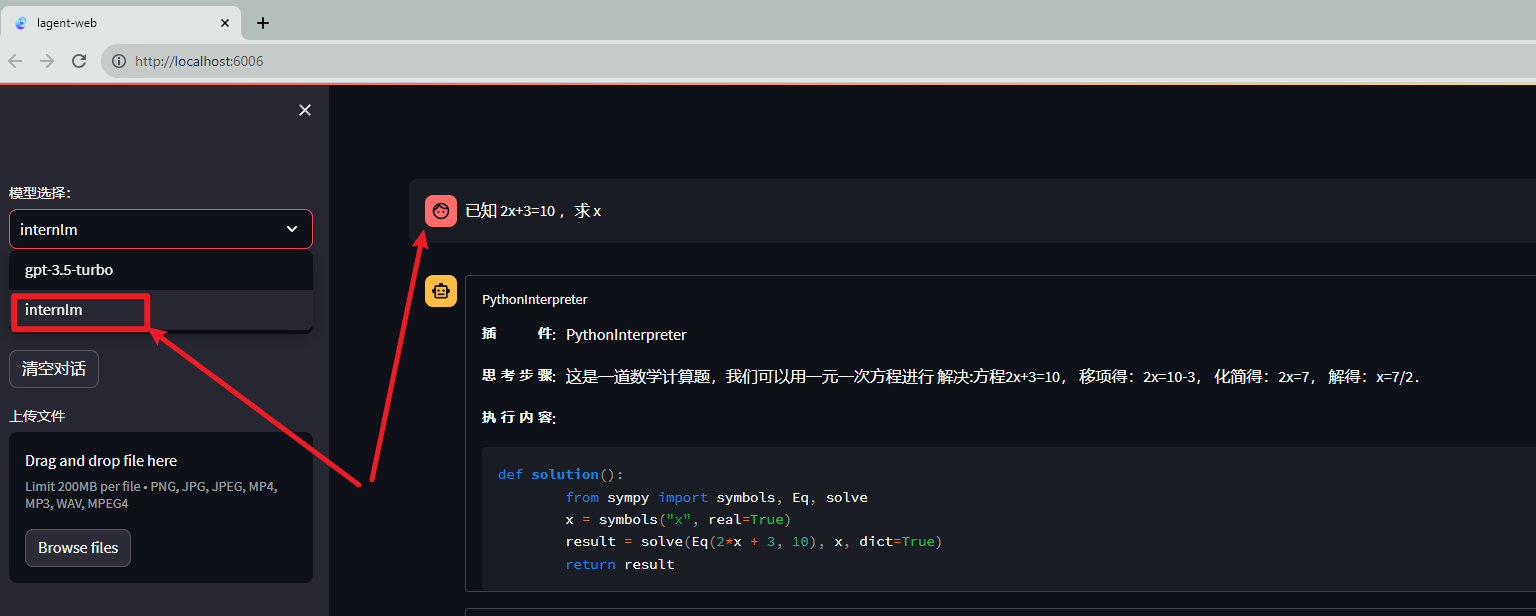Click the 模型选择 label
This screenshot has width=1536, height=616.
[40, 192]
